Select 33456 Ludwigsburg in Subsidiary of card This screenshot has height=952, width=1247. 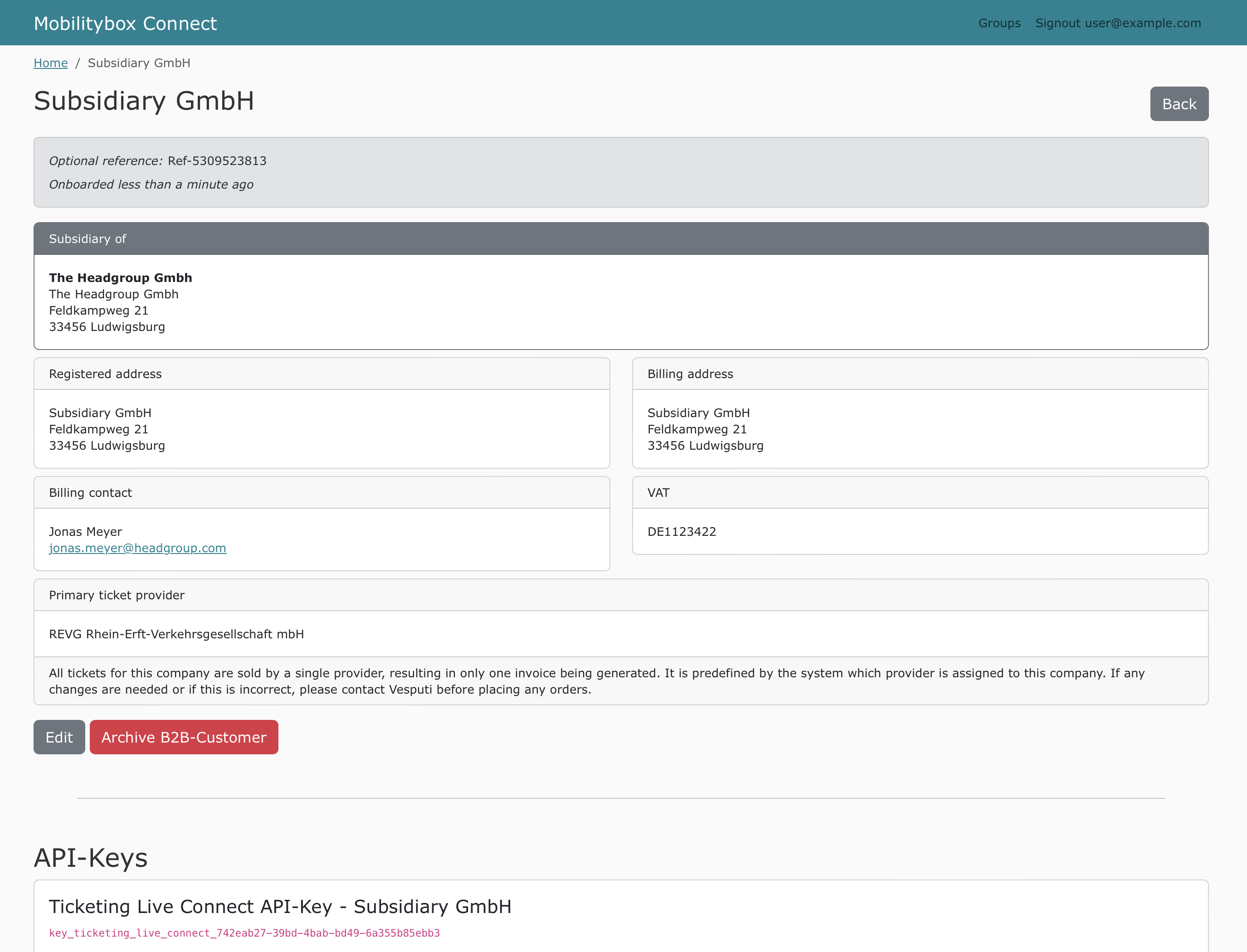click(x=107, y=327)
